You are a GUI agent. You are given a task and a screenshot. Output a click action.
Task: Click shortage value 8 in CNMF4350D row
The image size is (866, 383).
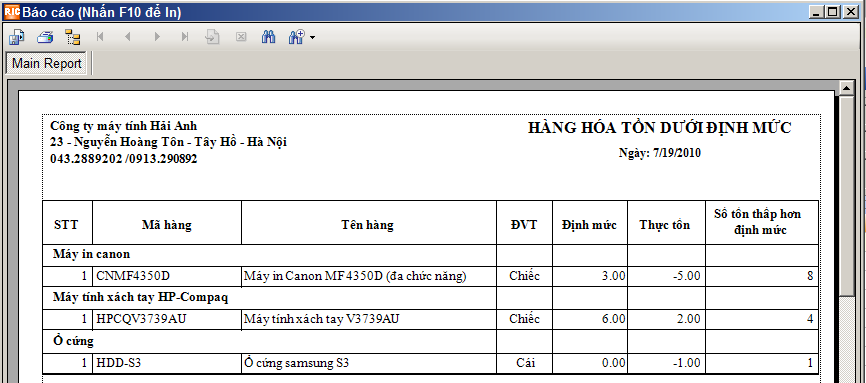pos(810,275)
